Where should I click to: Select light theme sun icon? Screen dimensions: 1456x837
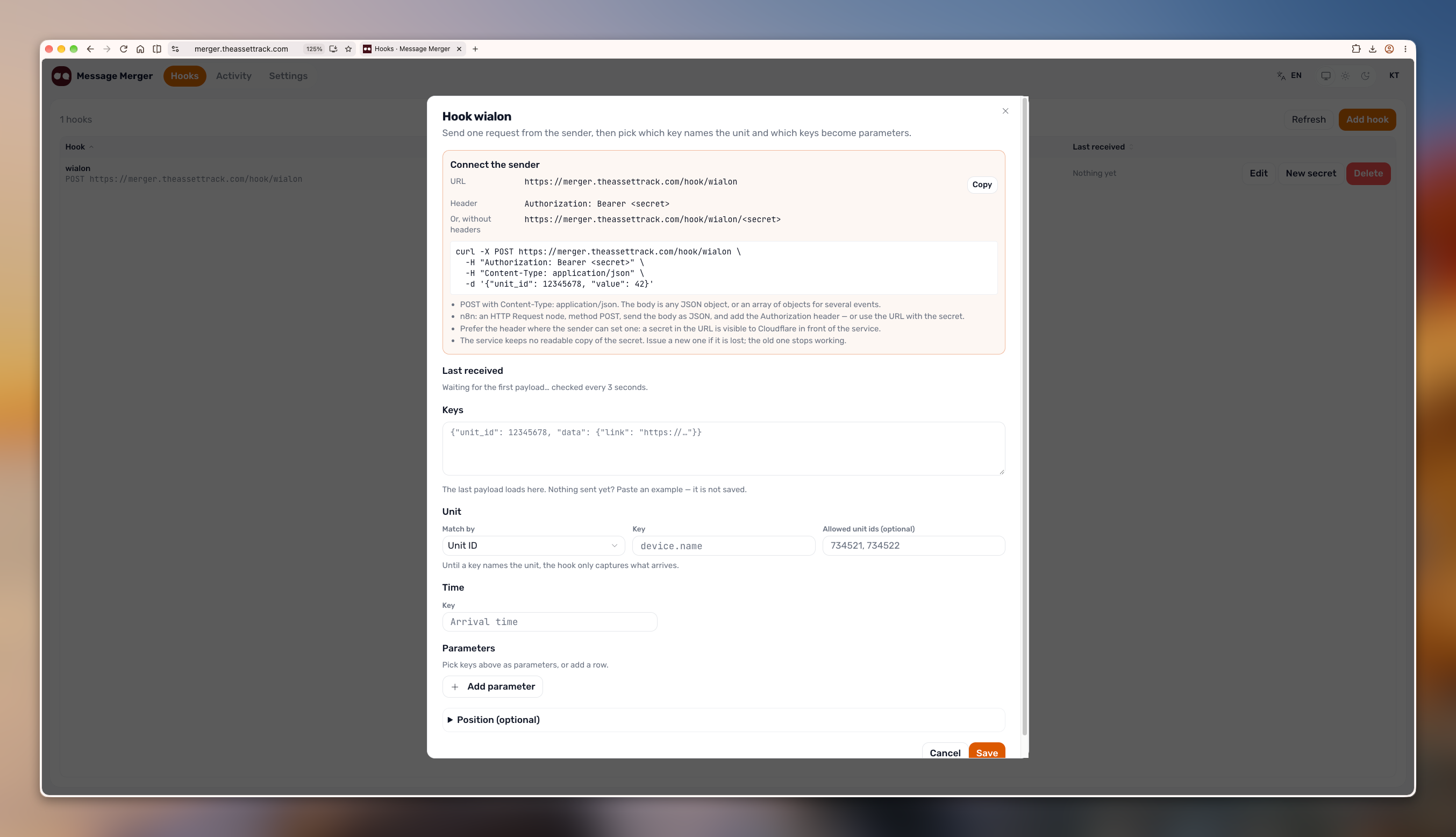click(1346, 75)
